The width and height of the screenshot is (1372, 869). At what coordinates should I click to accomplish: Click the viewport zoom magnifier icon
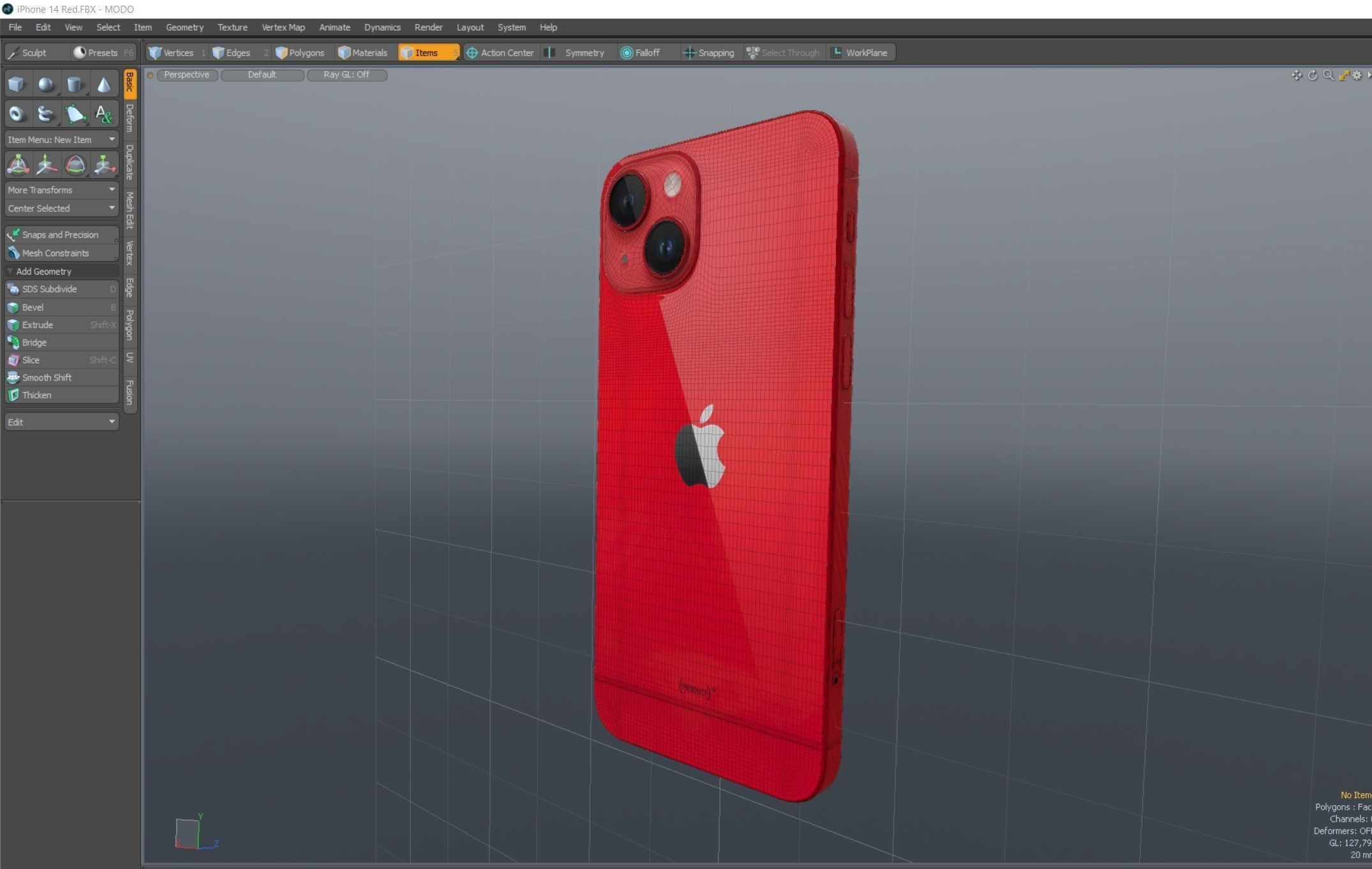click(1328, 75)
